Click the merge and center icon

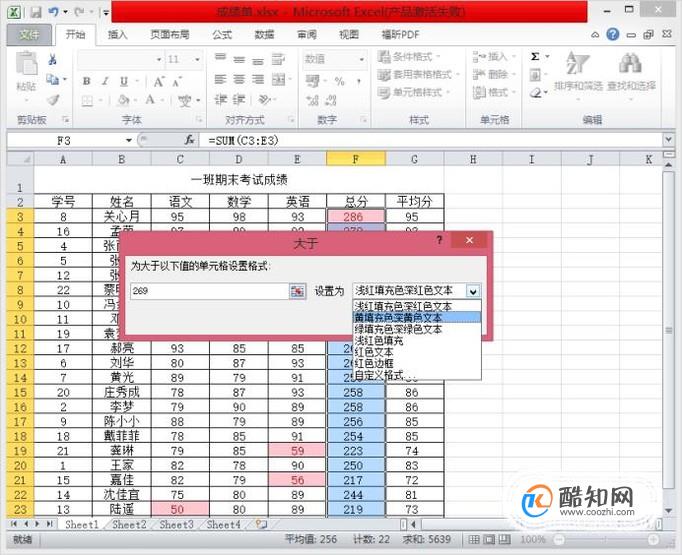(x=278, y=79)
